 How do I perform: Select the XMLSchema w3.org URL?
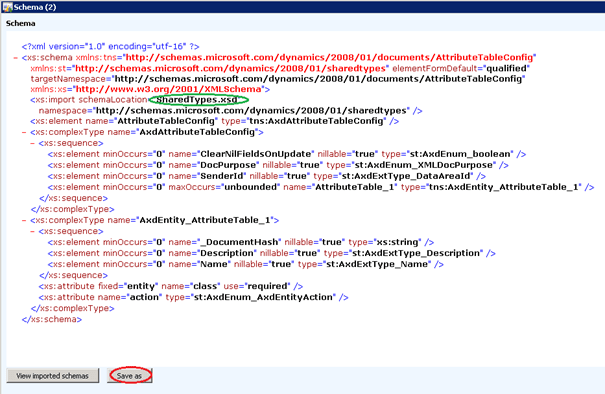click(168, 89)
